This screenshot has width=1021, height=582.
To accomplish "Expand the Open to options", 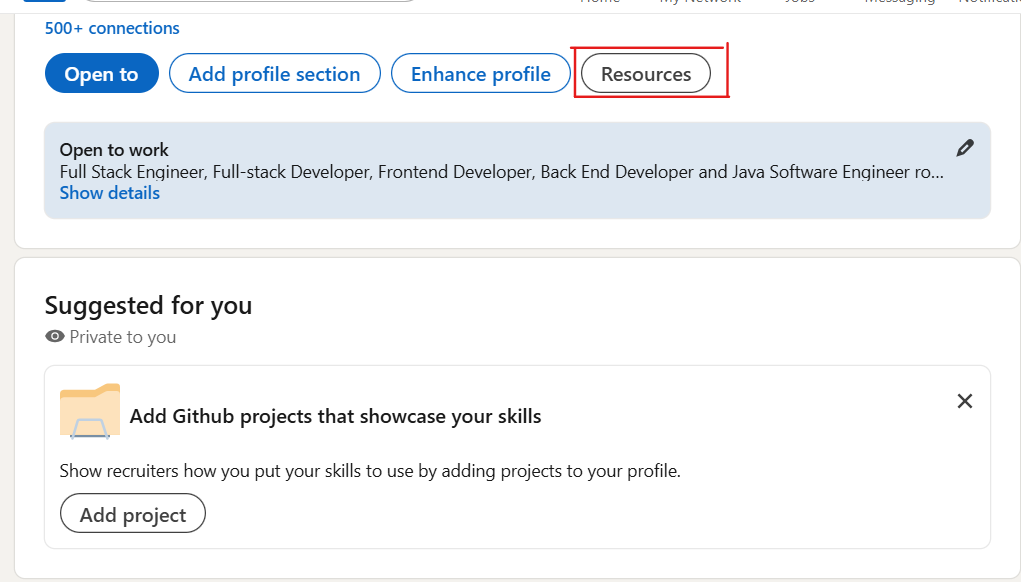I will pyautogui.click(x=101, y=73).
